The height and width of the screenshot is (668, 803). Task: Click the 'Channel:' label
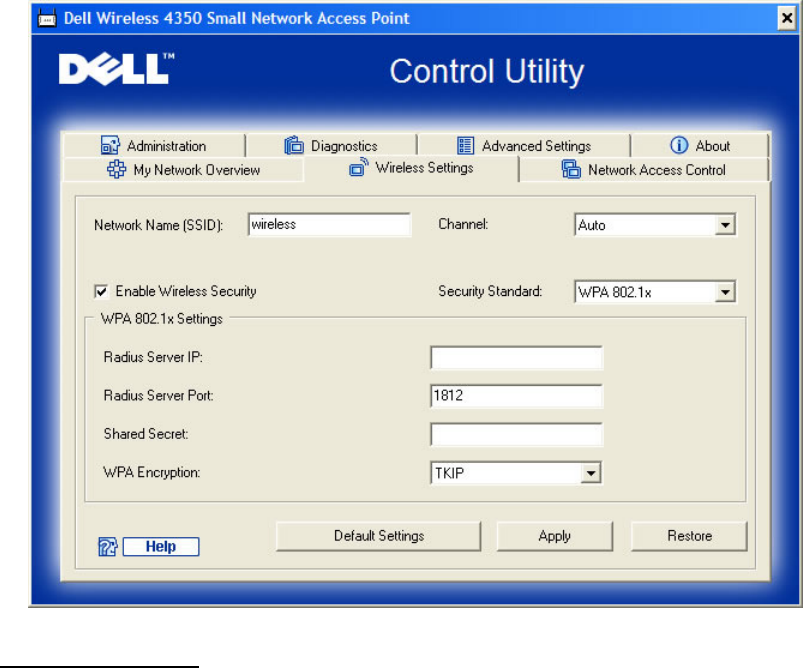click(x=463, y=224)
